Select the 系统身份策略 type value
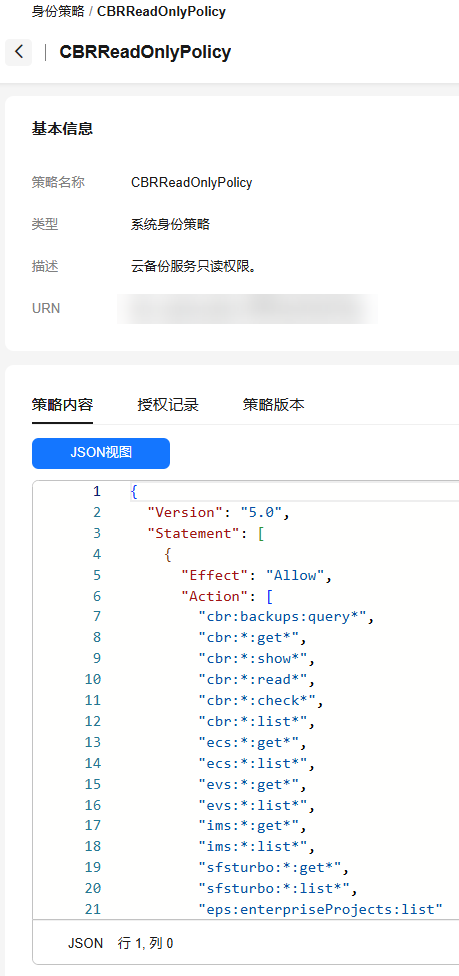This screenshot has width=459, height=976. (x=170, y=225)
